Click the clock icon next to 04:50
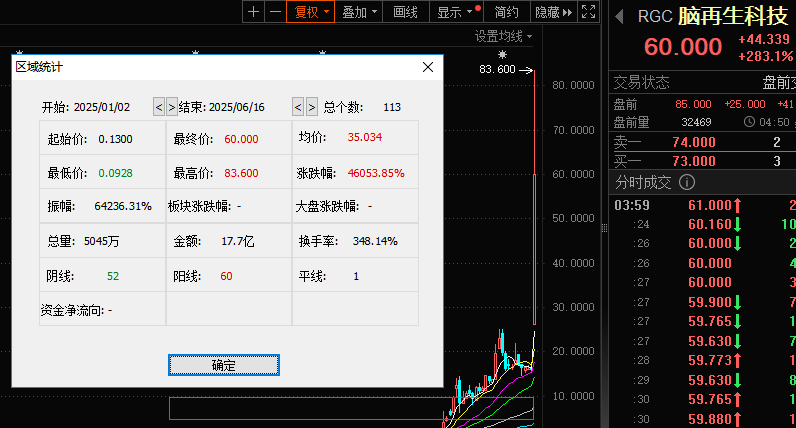 [x=750, y=122]
